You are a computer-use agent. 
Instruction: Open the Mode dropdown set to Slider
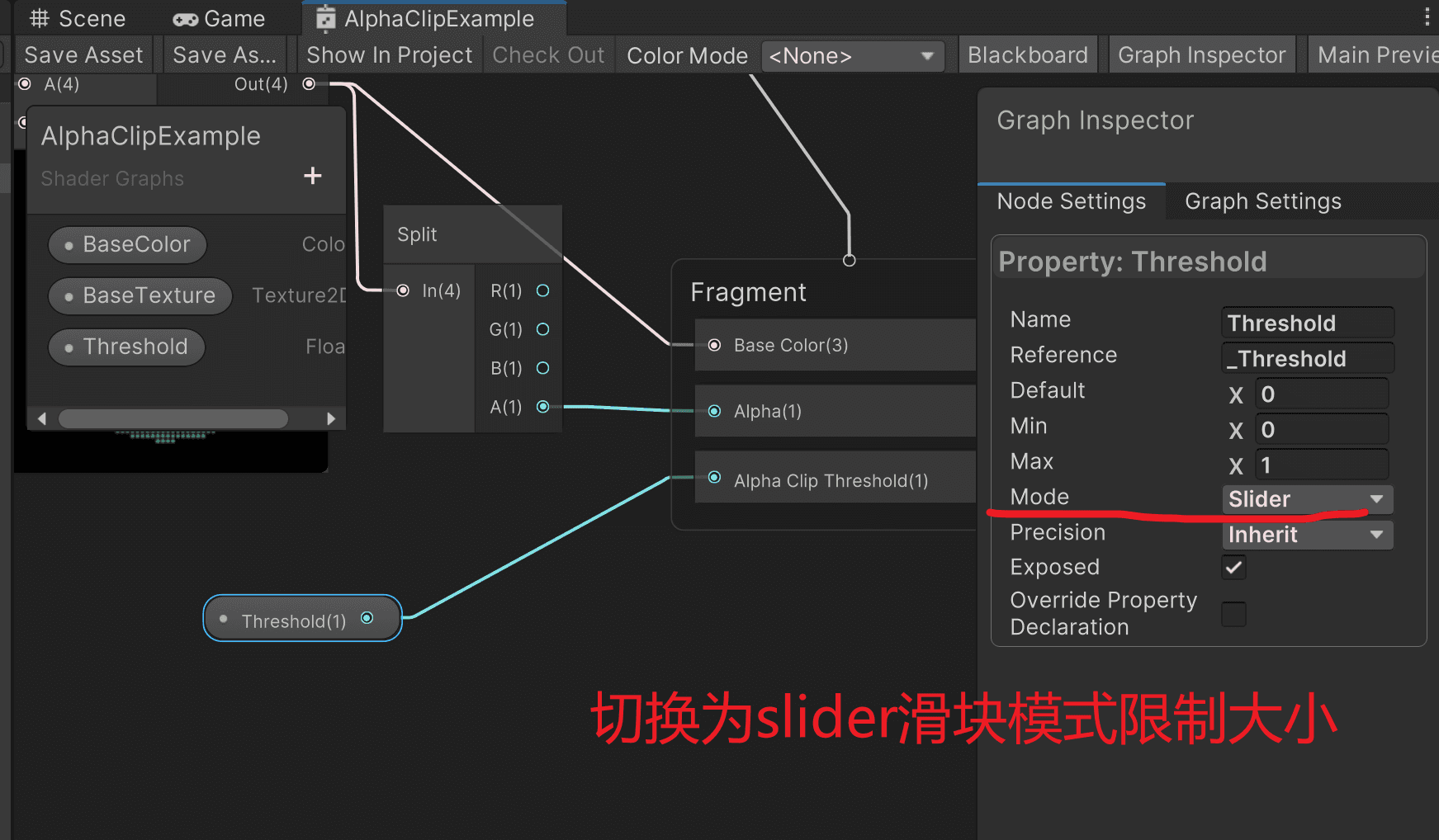1307,499
